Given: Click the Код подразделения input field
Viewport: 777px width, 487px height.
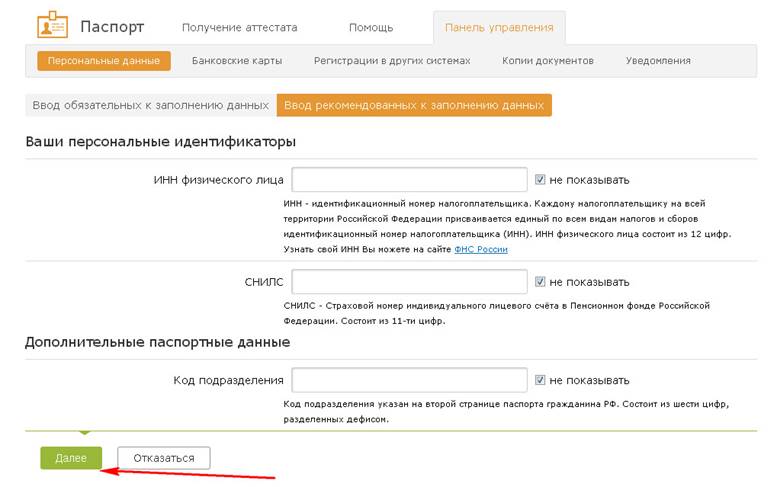Looking at the screenshot, I should [x=409, y=380].
